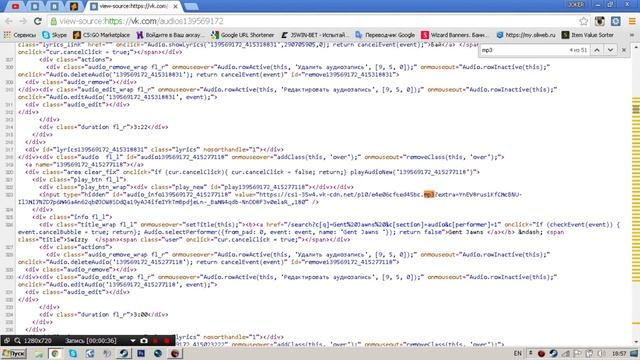Viewport: 640px width, 360px height.
Task: Open the Переводчик Google bookmark
Action: 385,35
